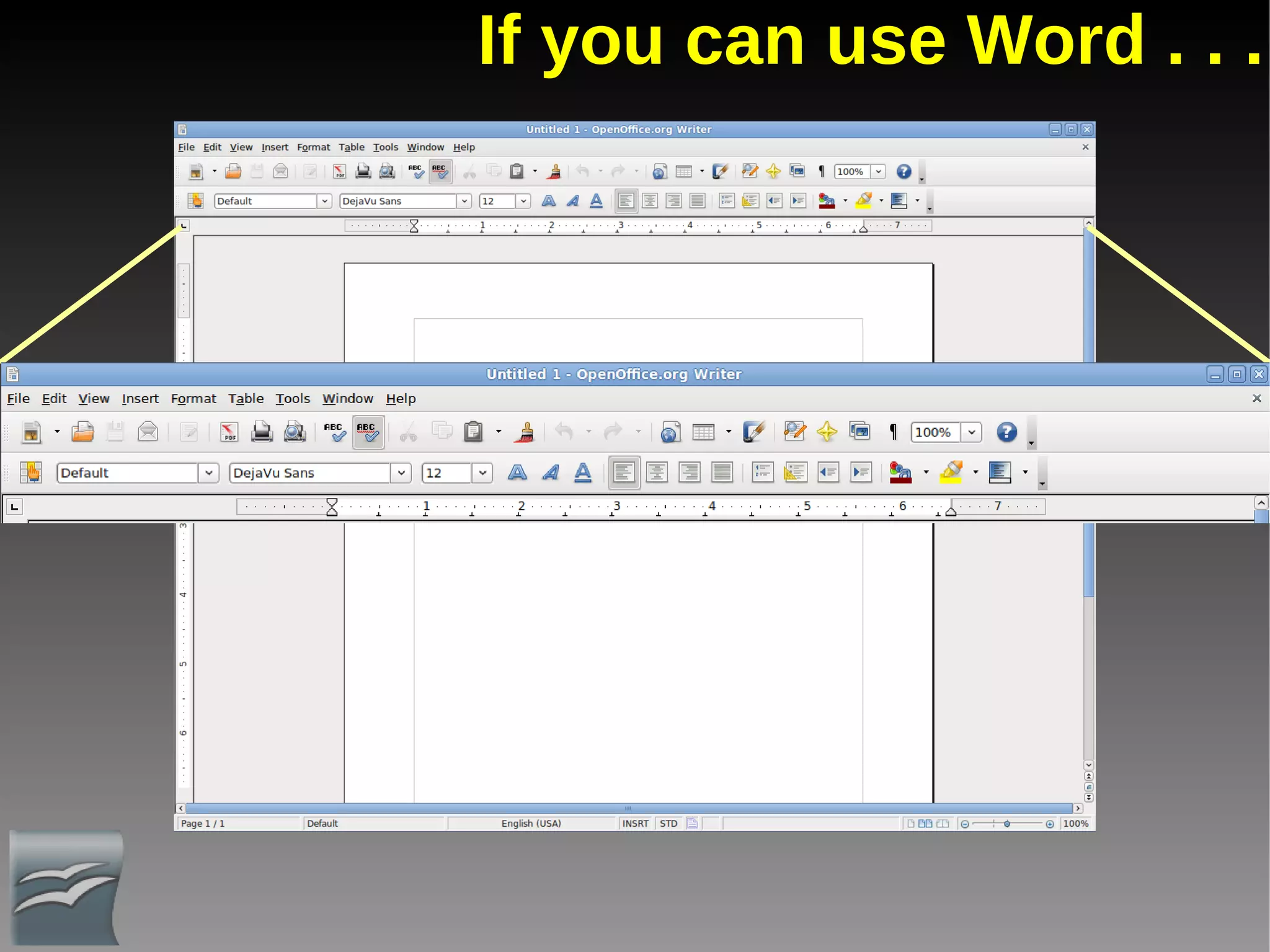
Task: Click the blue Help question mark in enlarged toolbar
Action: point(1006,432)
